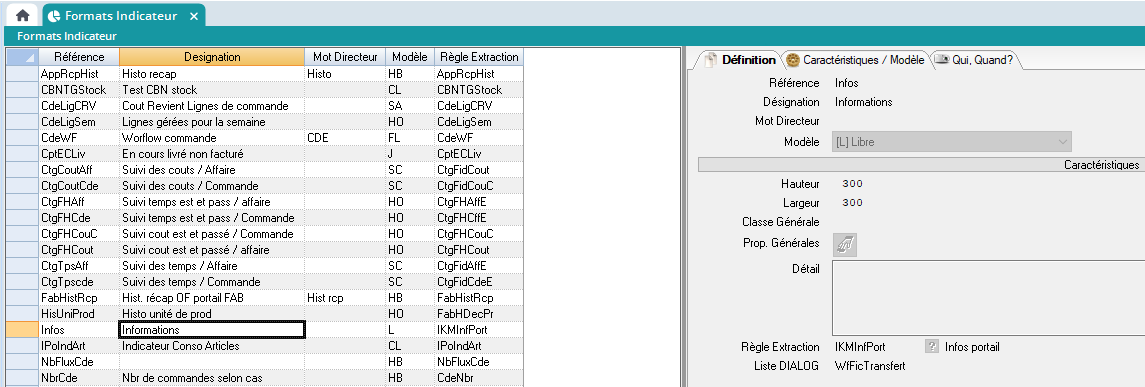Screen dimensions: 1145x387
Task: Select 'En cours livré non facturé' cell
Action: point(212,154)
